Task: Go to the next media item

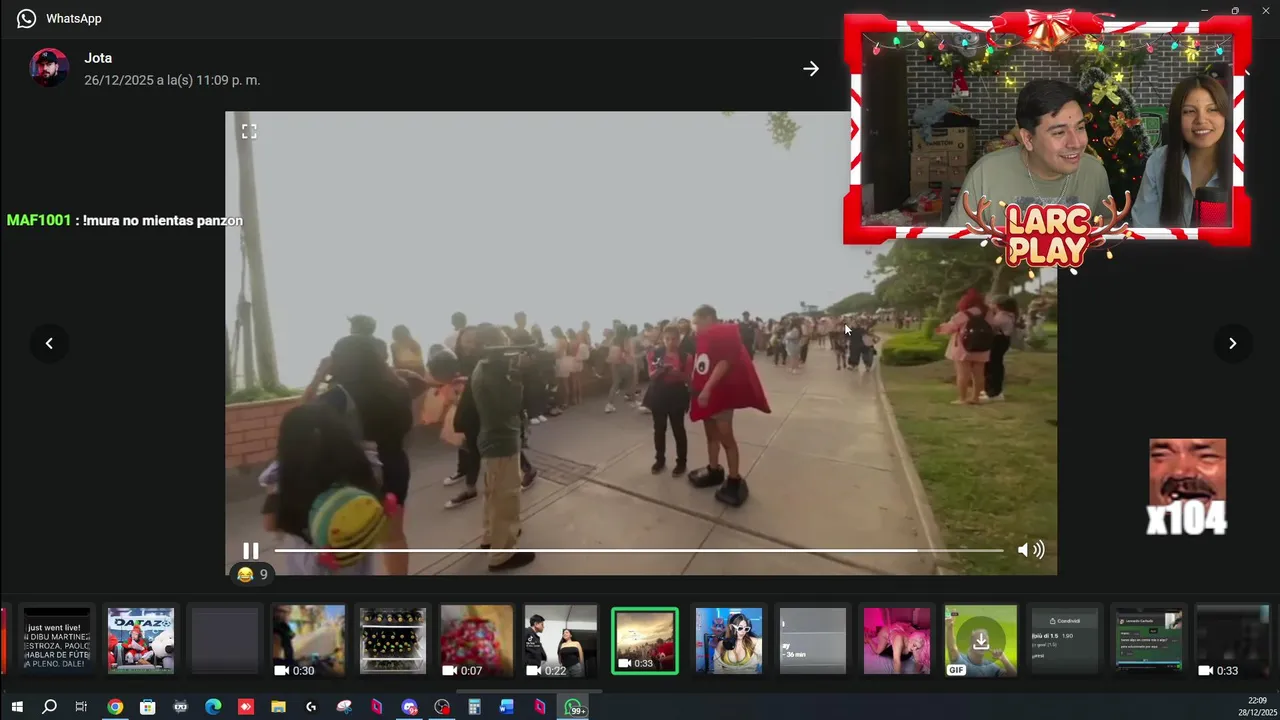Action: 1232,343
